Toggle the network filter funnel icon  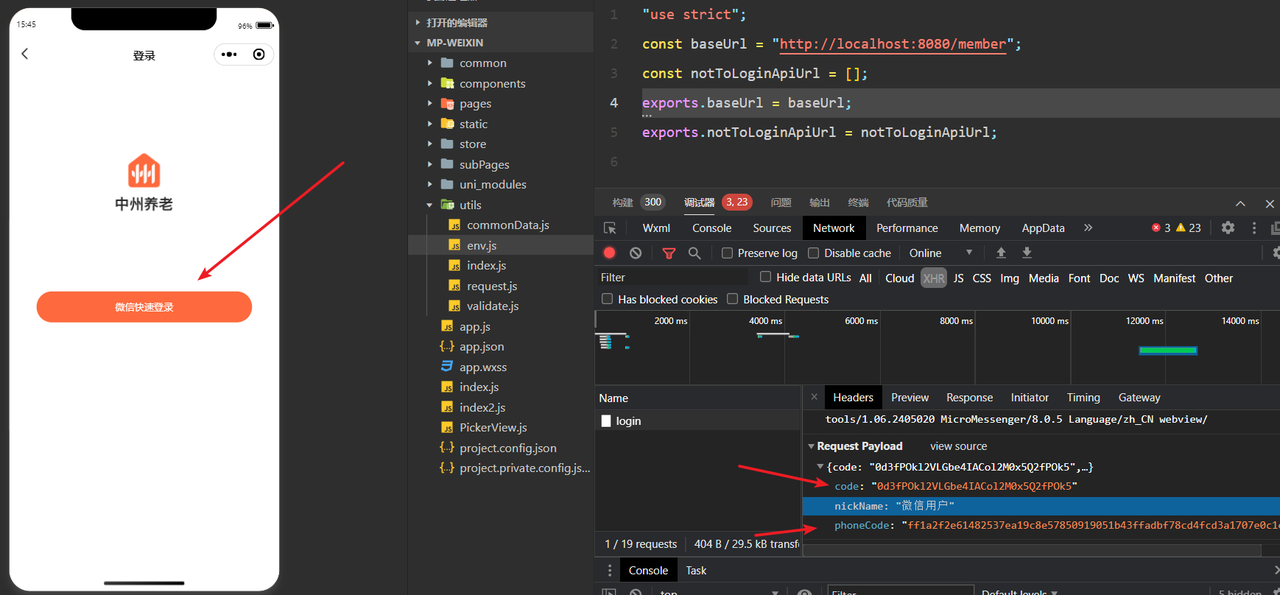669,253
